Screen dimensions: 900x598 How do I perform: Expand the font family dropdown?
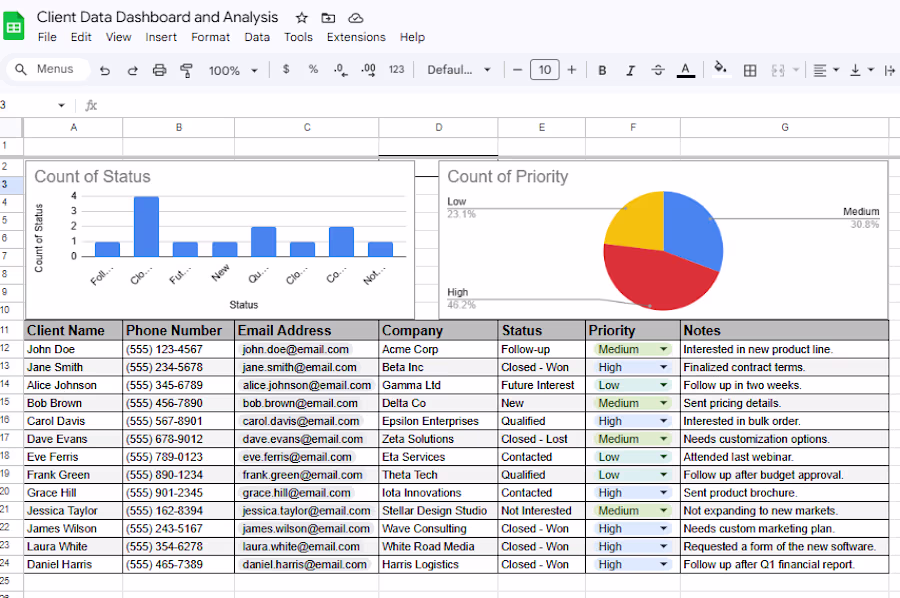click(459, 70)
